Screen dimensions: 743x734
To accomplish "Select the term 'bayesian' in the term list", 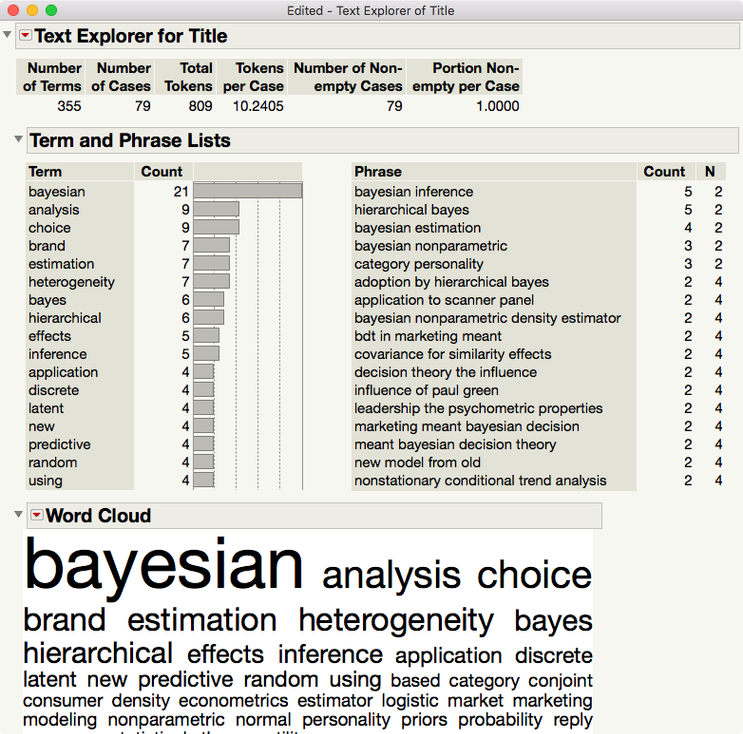I will click(x=57, y=191).
